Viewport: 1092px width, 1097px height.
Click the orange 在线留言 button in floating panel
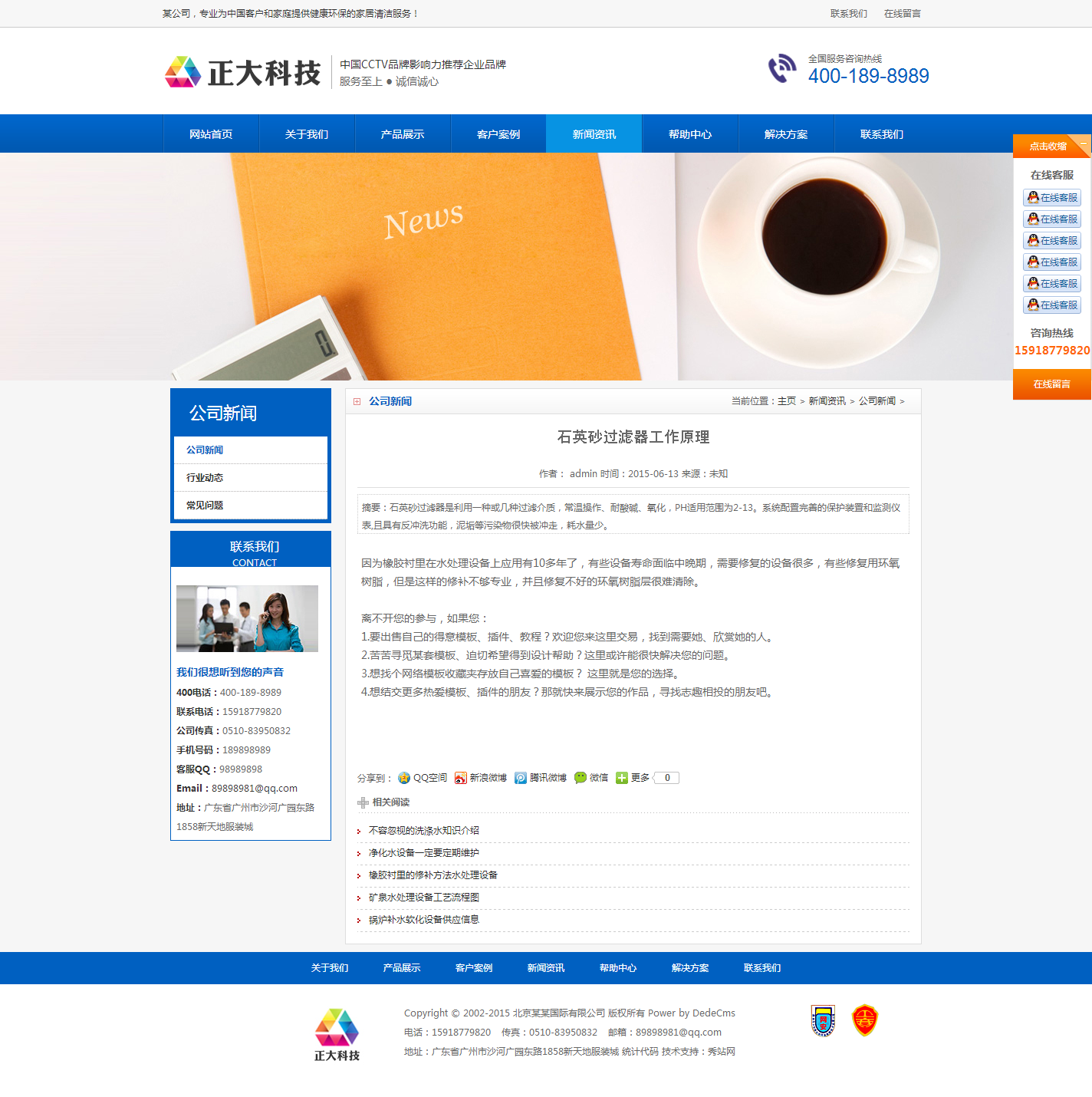(x=1051, y=384)
